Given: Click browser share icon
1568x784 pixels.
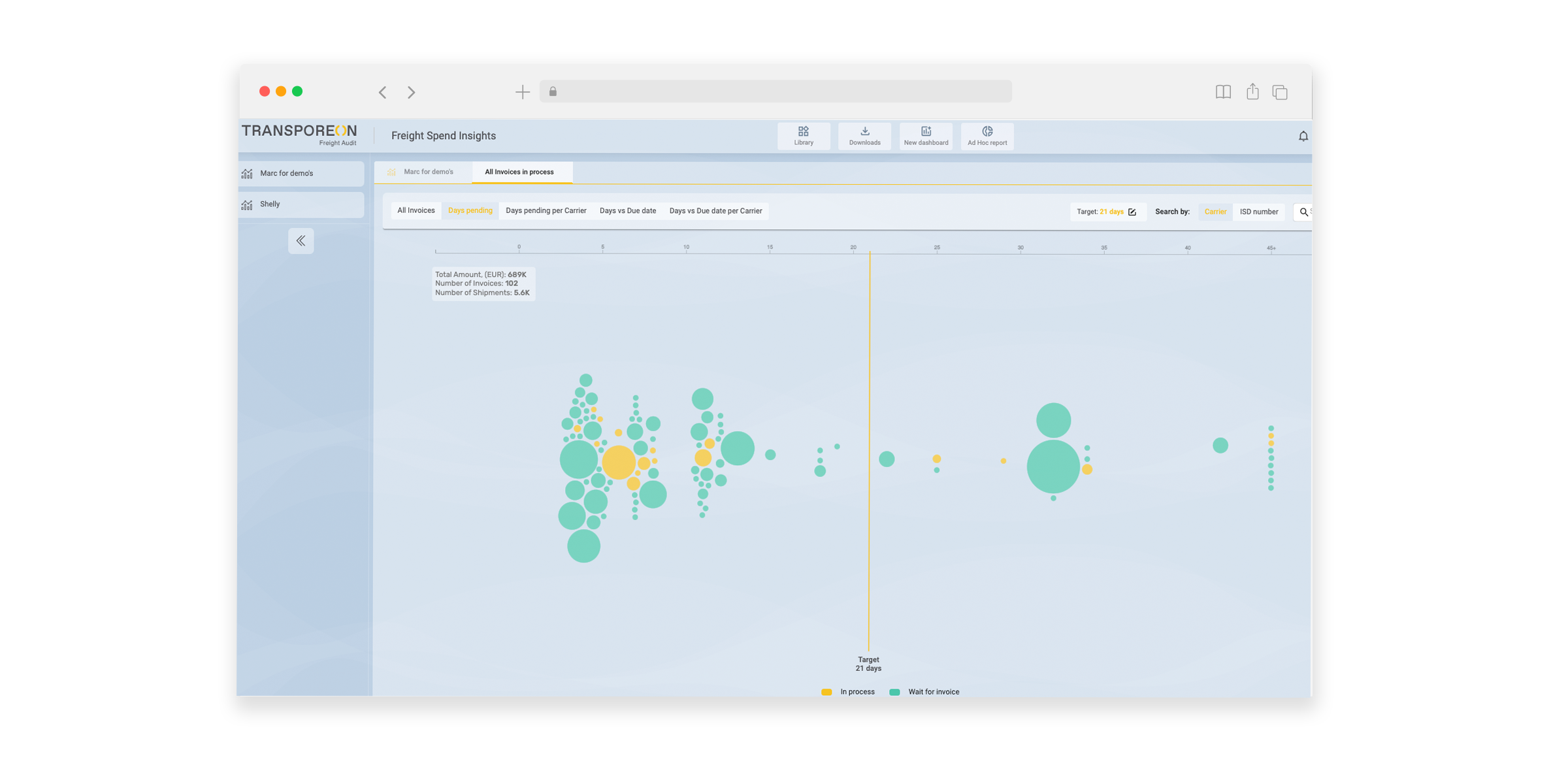Looking at the screenshot, I should click(1252, 91).
